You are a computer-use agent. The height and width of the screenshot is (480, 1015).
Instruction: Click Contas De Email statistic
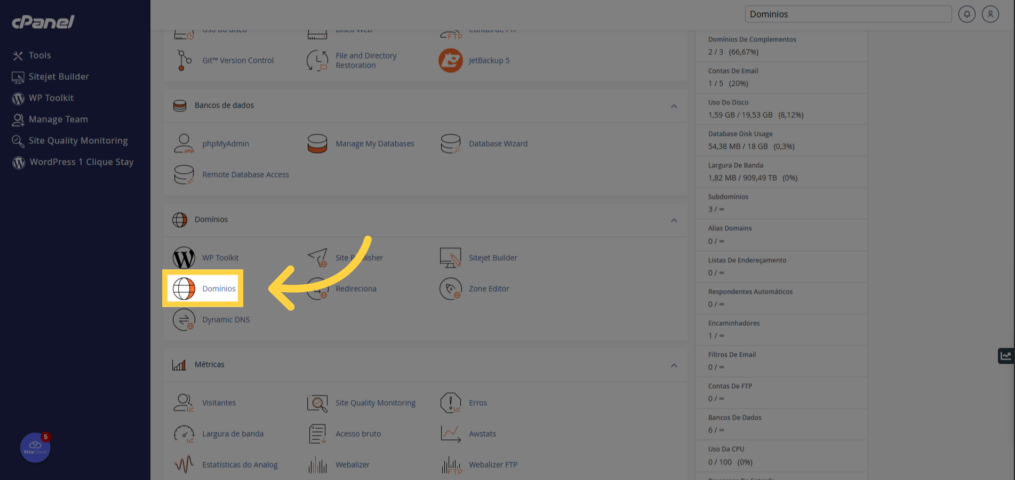pyautogui.click(x=781, y=77)
